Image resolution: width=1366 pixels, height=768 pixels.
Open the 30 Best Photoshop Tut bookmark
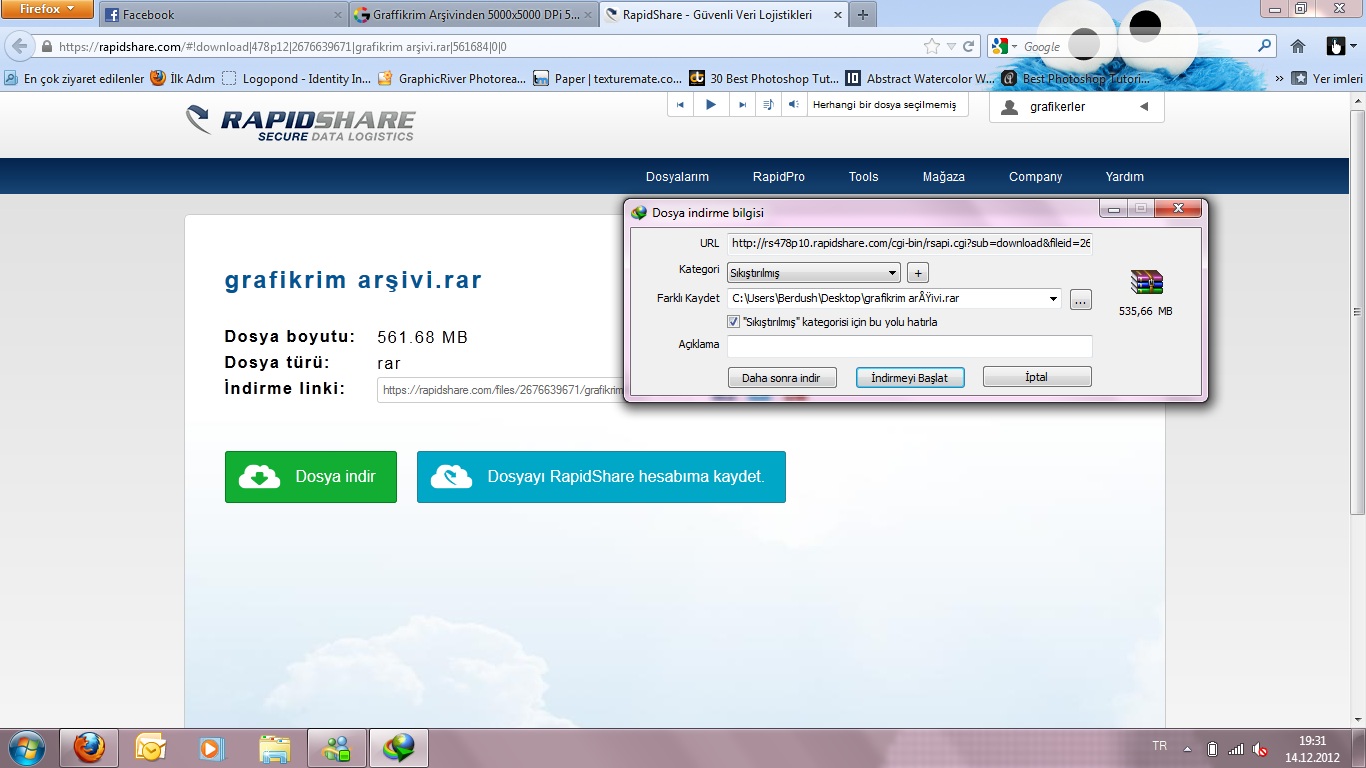[764, 78]
